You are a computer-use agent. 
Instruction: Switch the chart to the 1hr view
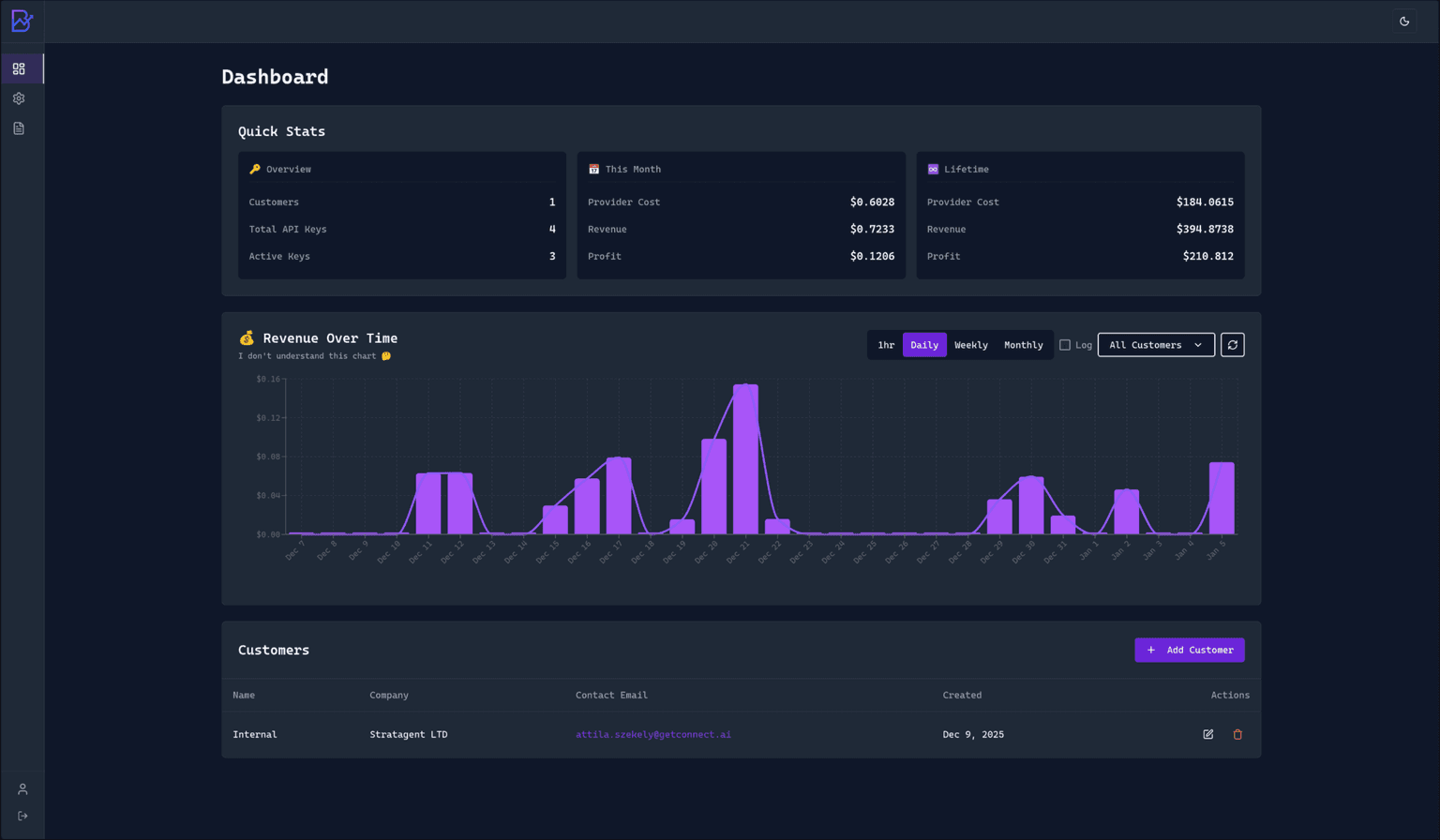pos(886,345)
